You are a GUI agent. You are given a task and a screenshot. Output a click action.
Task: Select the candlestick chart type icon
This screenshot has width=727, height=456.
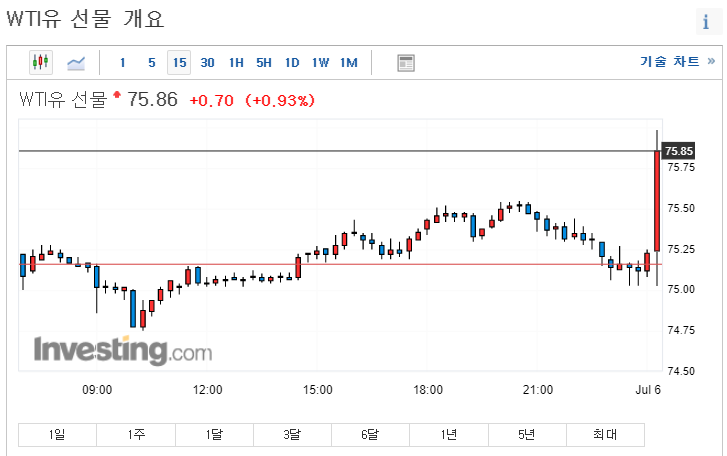pos(41,62)
